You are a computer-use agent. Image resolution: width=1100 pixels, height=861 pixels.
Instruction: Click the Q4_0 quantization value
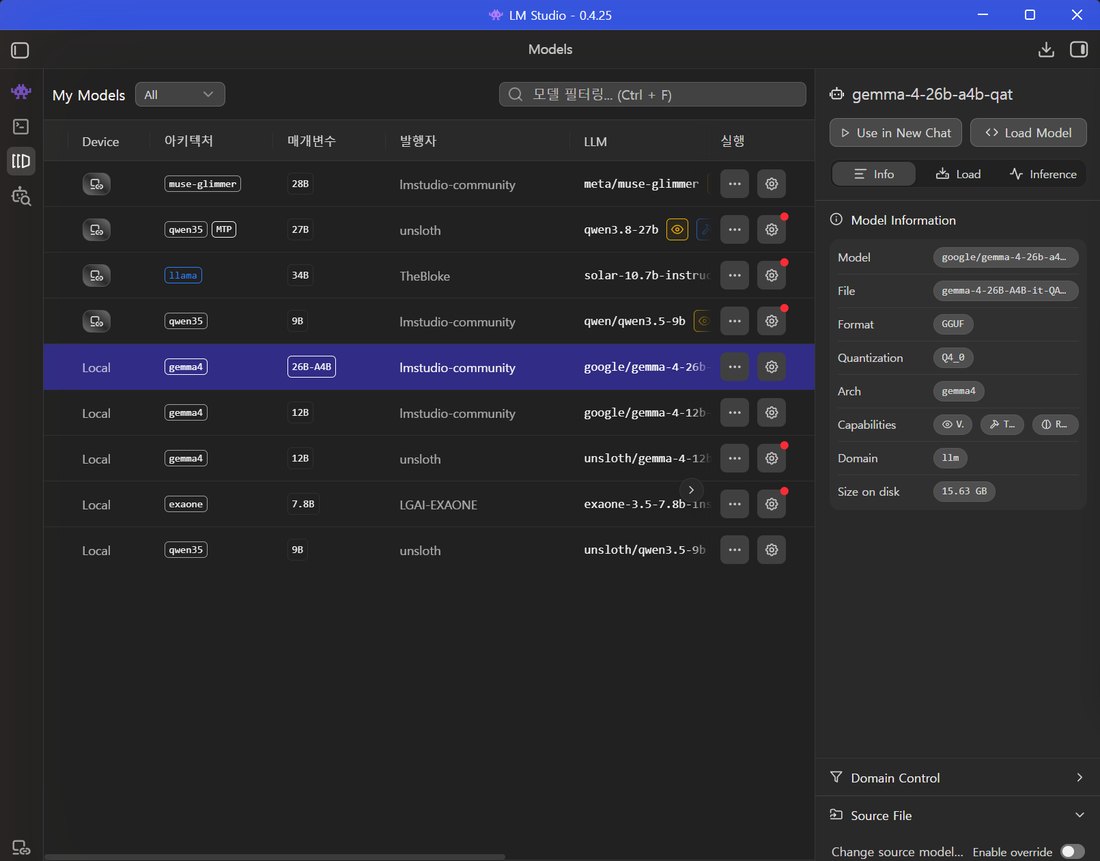click(953, 357)
